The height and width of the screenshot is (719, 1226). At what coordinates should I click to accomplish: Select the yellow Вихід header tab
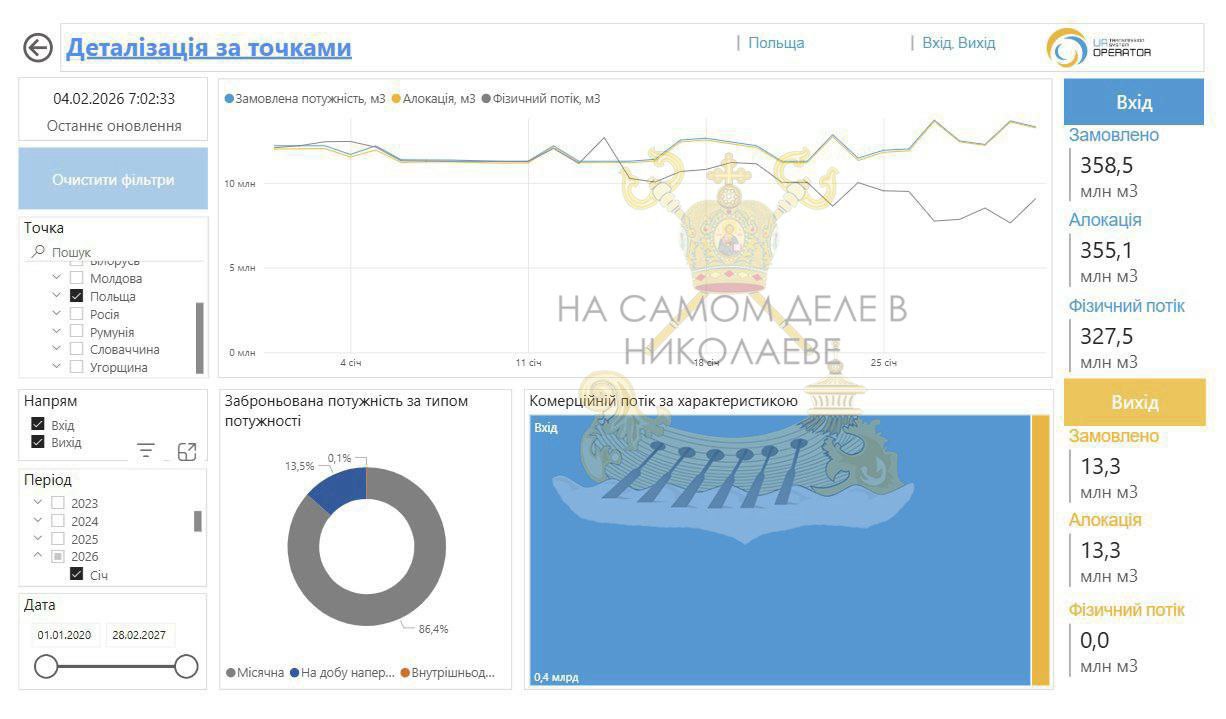click(1133, 402)
